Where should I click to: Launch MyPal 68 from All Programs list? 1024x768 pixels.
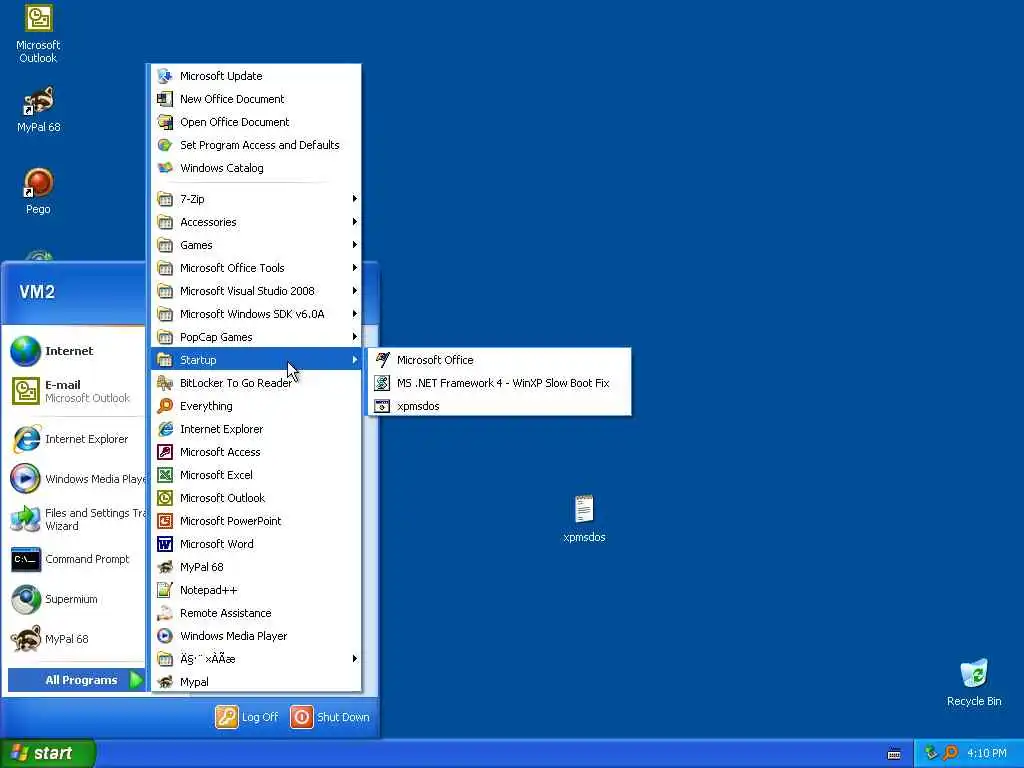(256, 567)
